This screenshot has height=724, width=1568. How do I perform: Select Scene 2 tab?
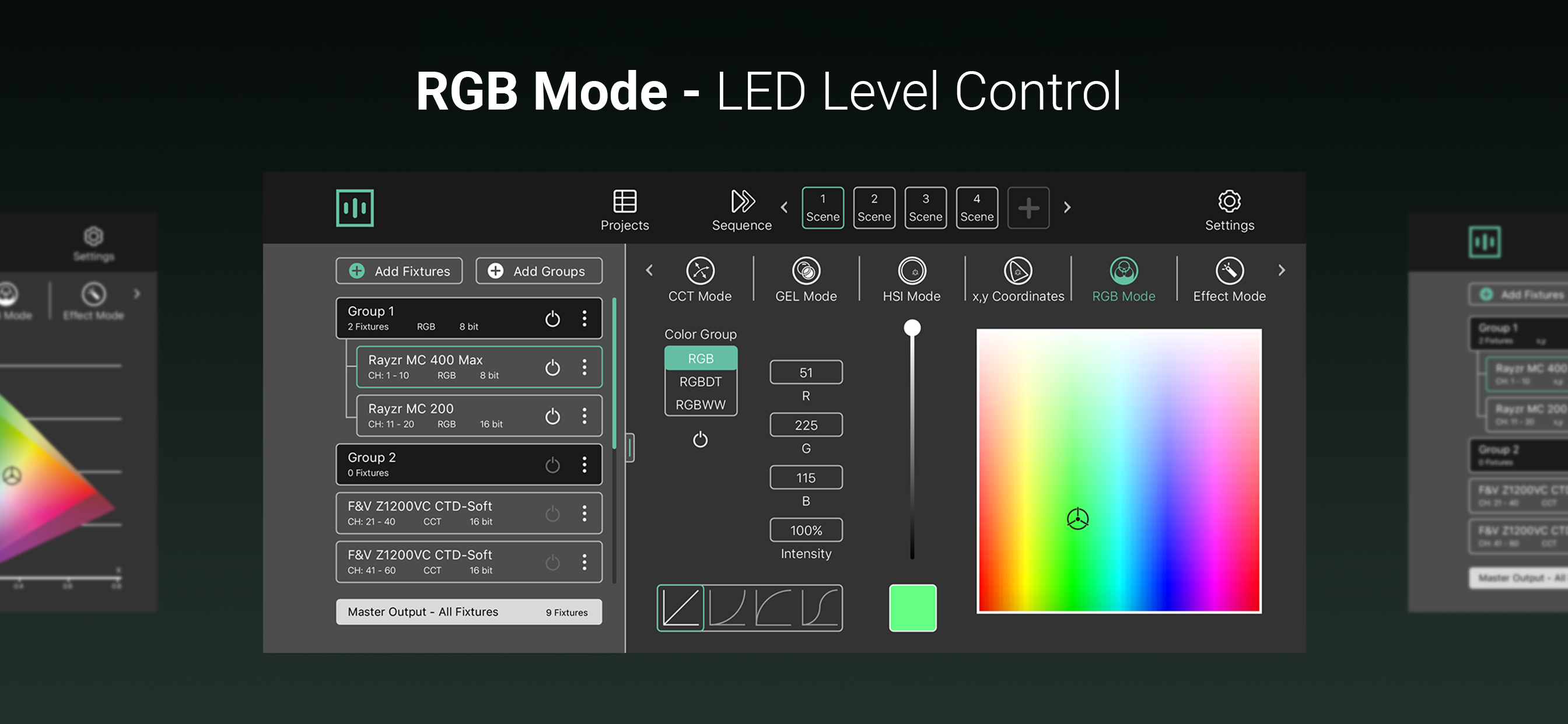pos(874,208)
